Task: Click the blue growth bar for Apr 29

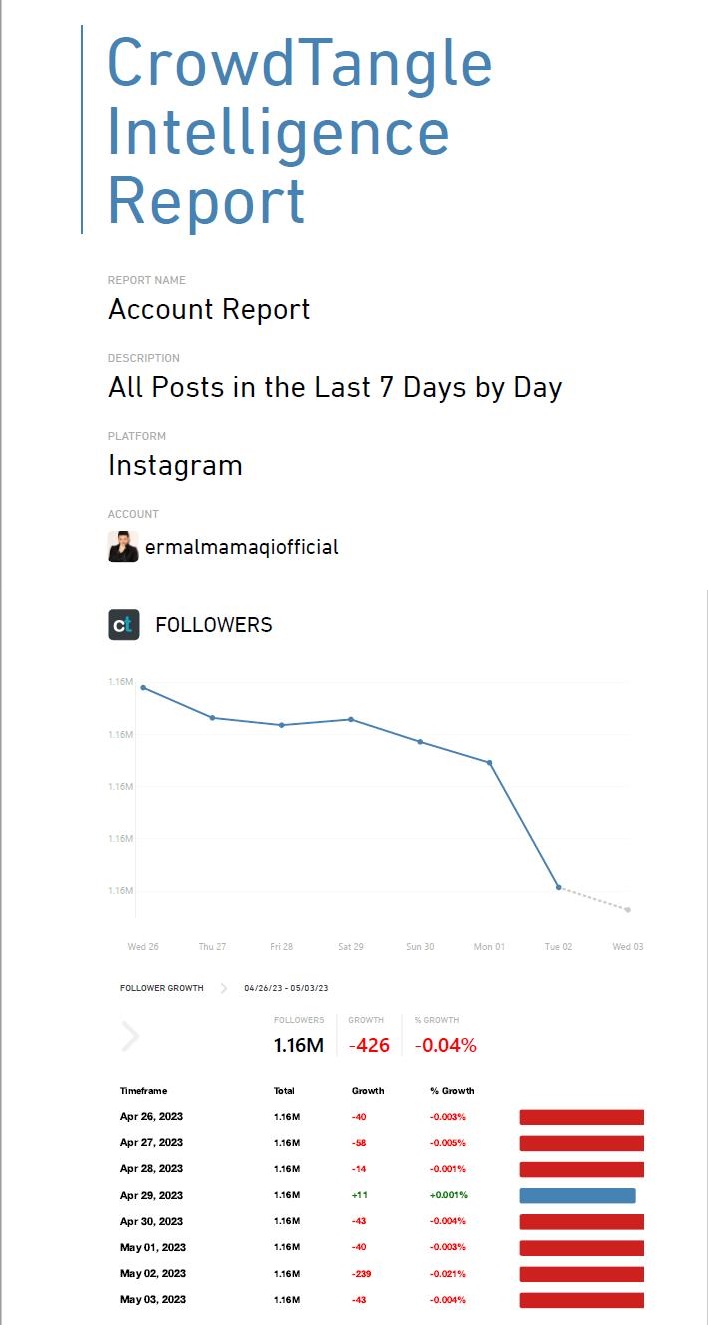Action: (x=577, y=1195)
